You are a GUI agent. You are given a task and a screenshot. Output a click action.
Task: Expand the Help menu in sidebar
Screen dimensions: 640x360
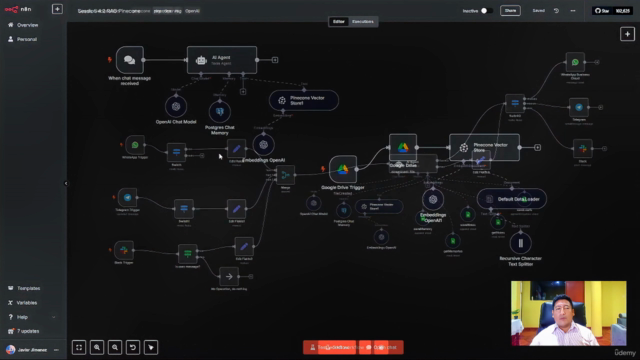(31, 317)
